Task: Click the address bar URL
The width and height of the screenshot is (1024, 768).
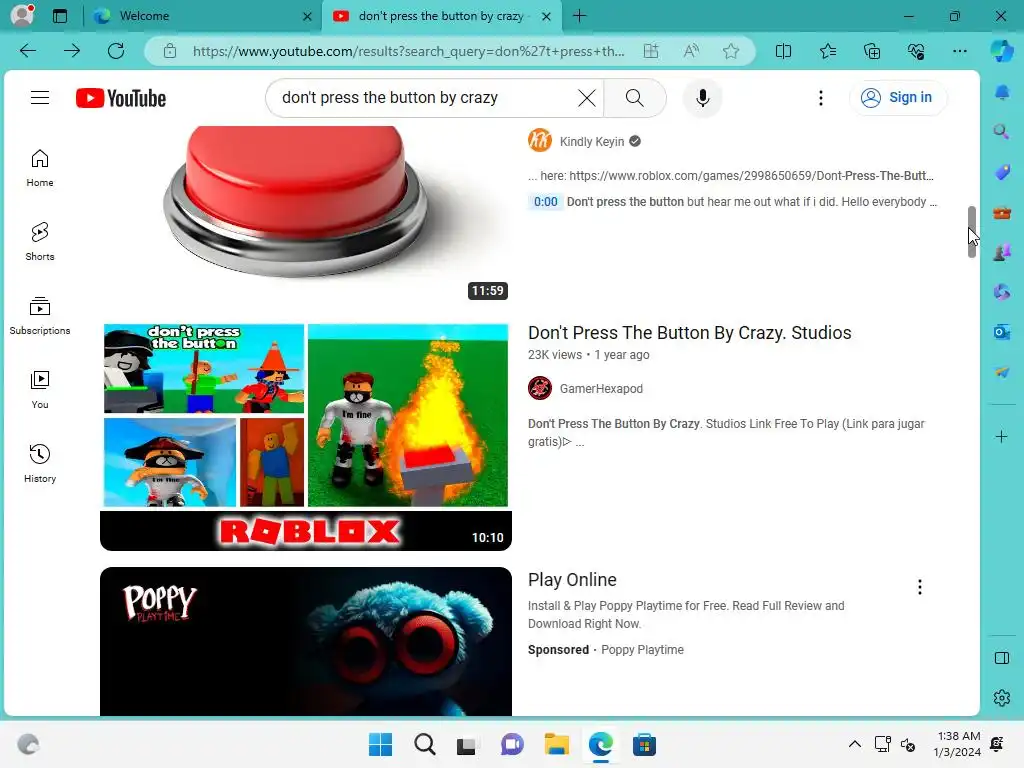Action: tap(408, 51)
